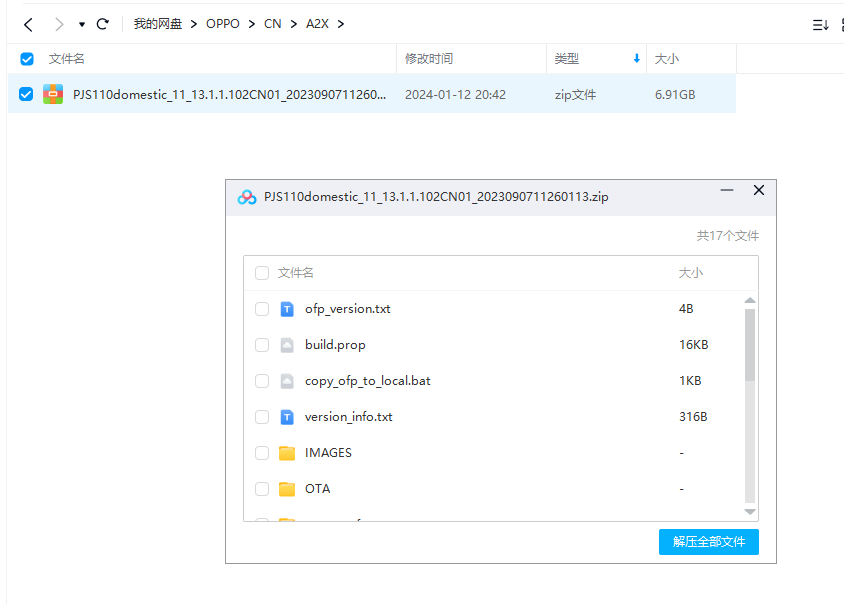Navigate to CN folder in breadcrumb
The width and height of the screenshot is (844, 604).
point(272,24)
